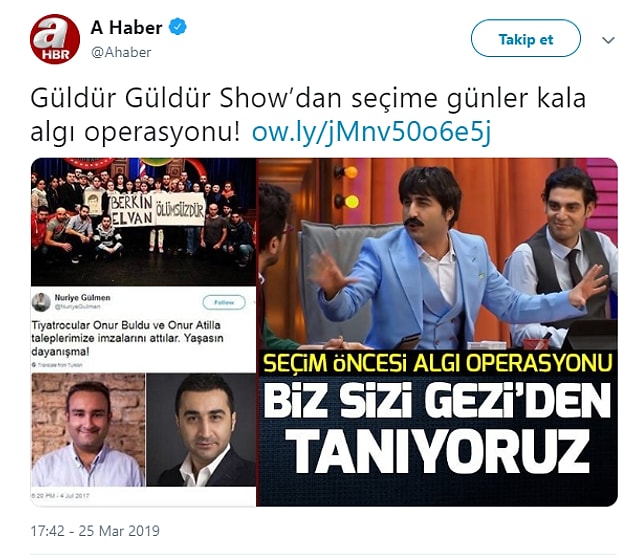The height and width of the screenshot is (555, 635).
Task: Open the 17:42 - 25 Mar 2019 timestamp
Action: [95, 531]
